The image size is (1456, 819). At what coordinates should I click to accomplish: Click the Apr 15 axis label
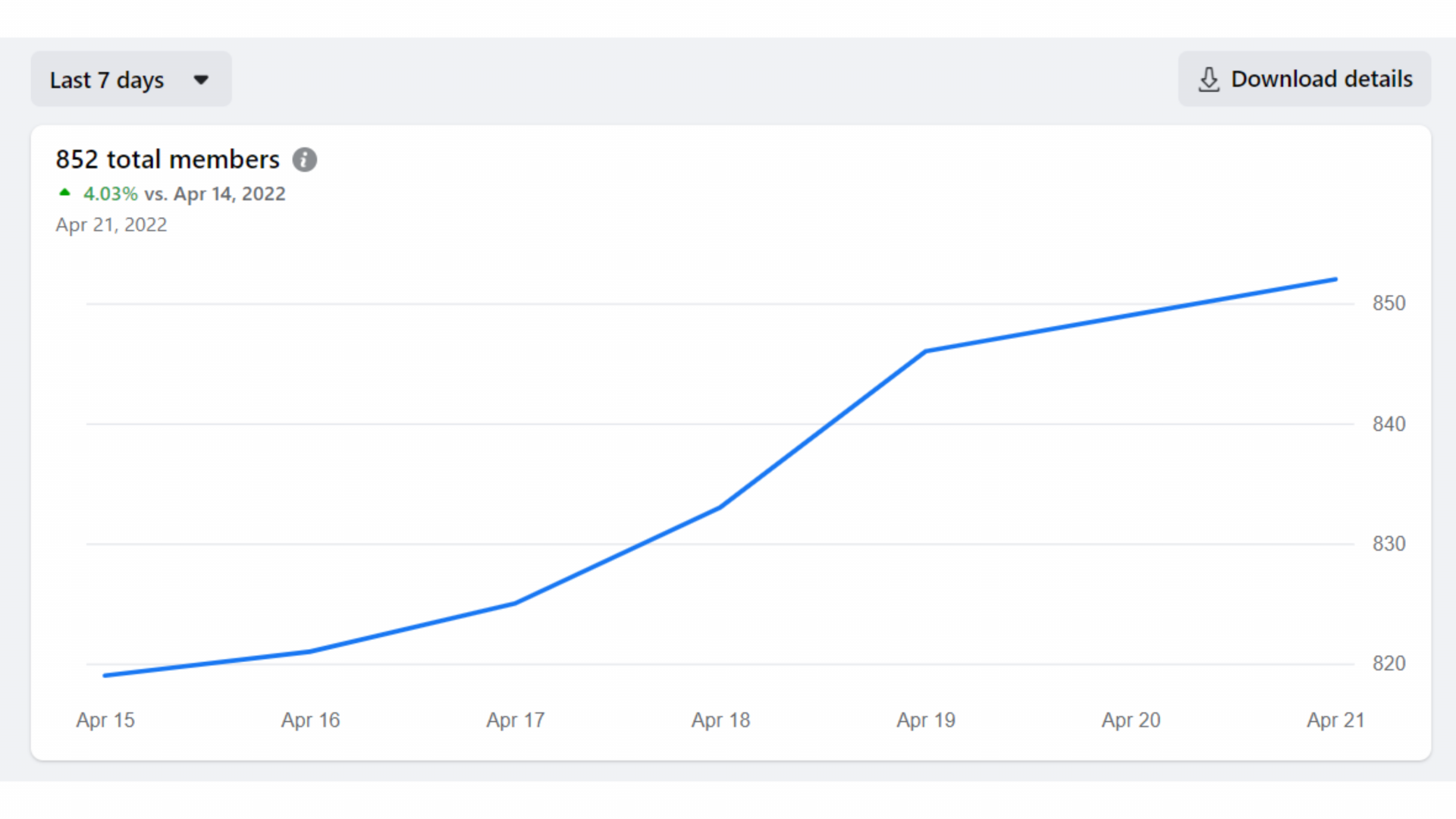(x=105, y=720)
